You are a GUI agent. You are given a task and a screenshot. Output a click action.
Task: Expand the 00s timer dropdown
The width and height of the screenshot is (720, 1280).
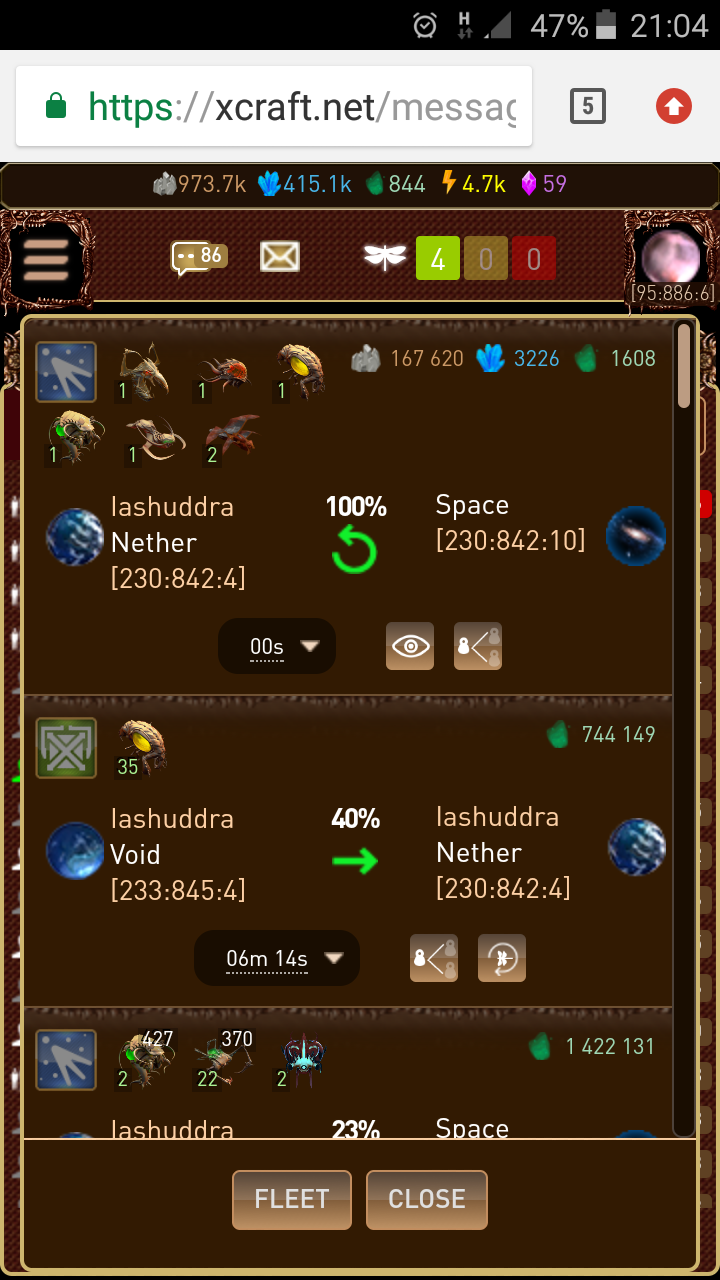tap(277, 646)
